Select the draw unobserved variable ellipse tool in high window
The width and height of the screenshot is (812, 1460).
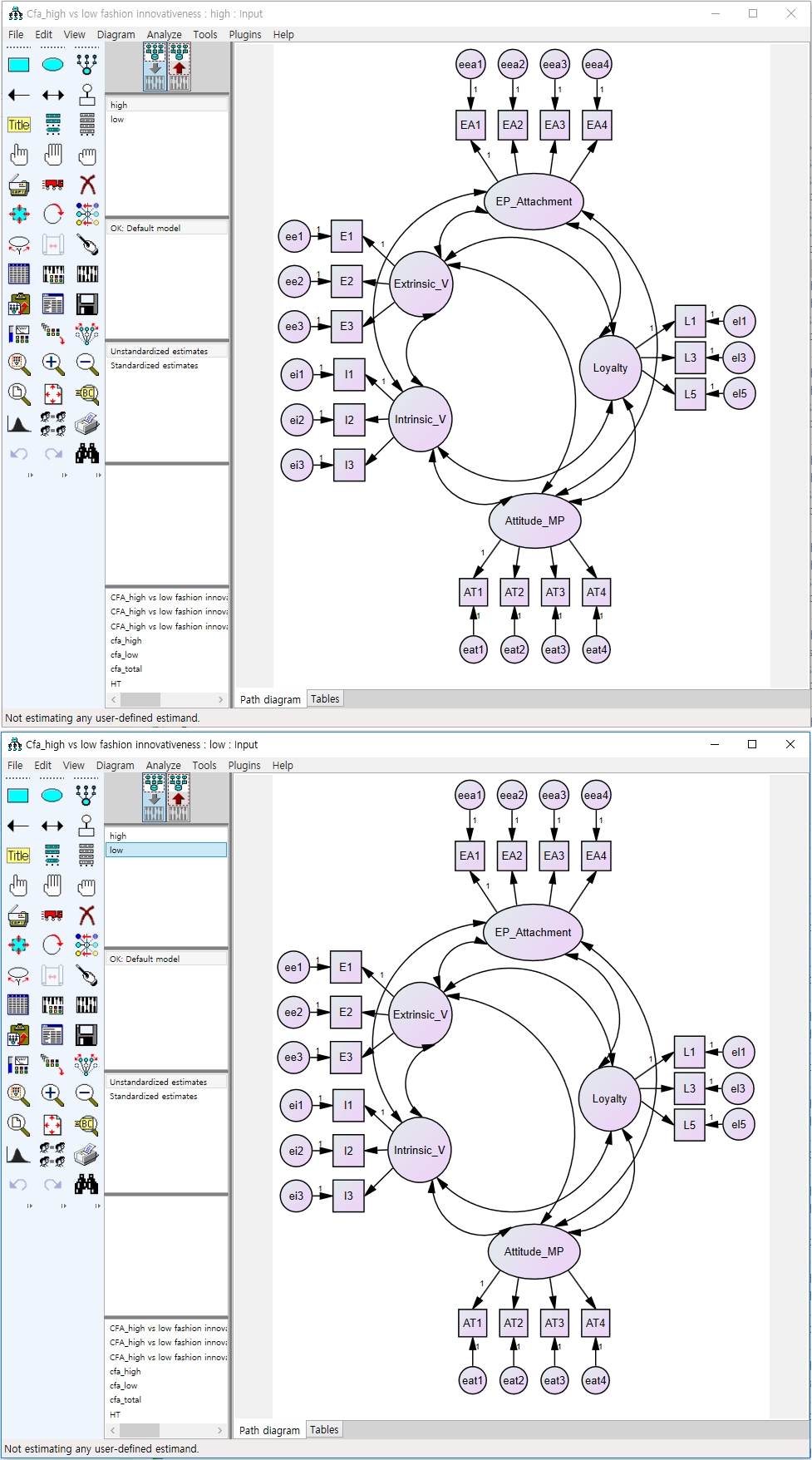pos(52,65)
